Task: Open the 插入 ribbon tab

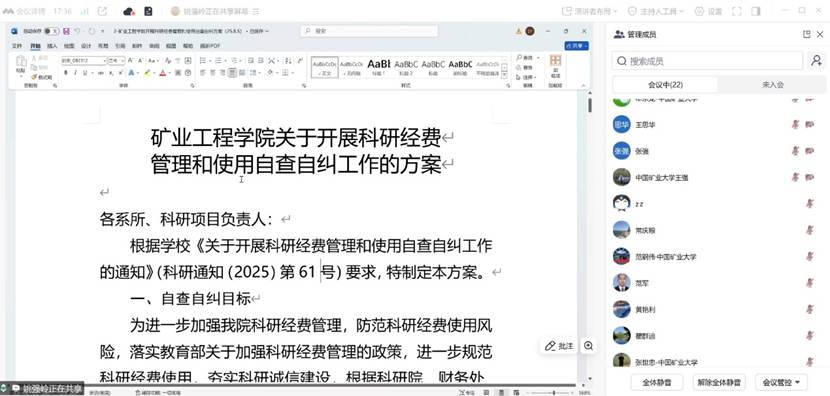Action: [52, 46]
